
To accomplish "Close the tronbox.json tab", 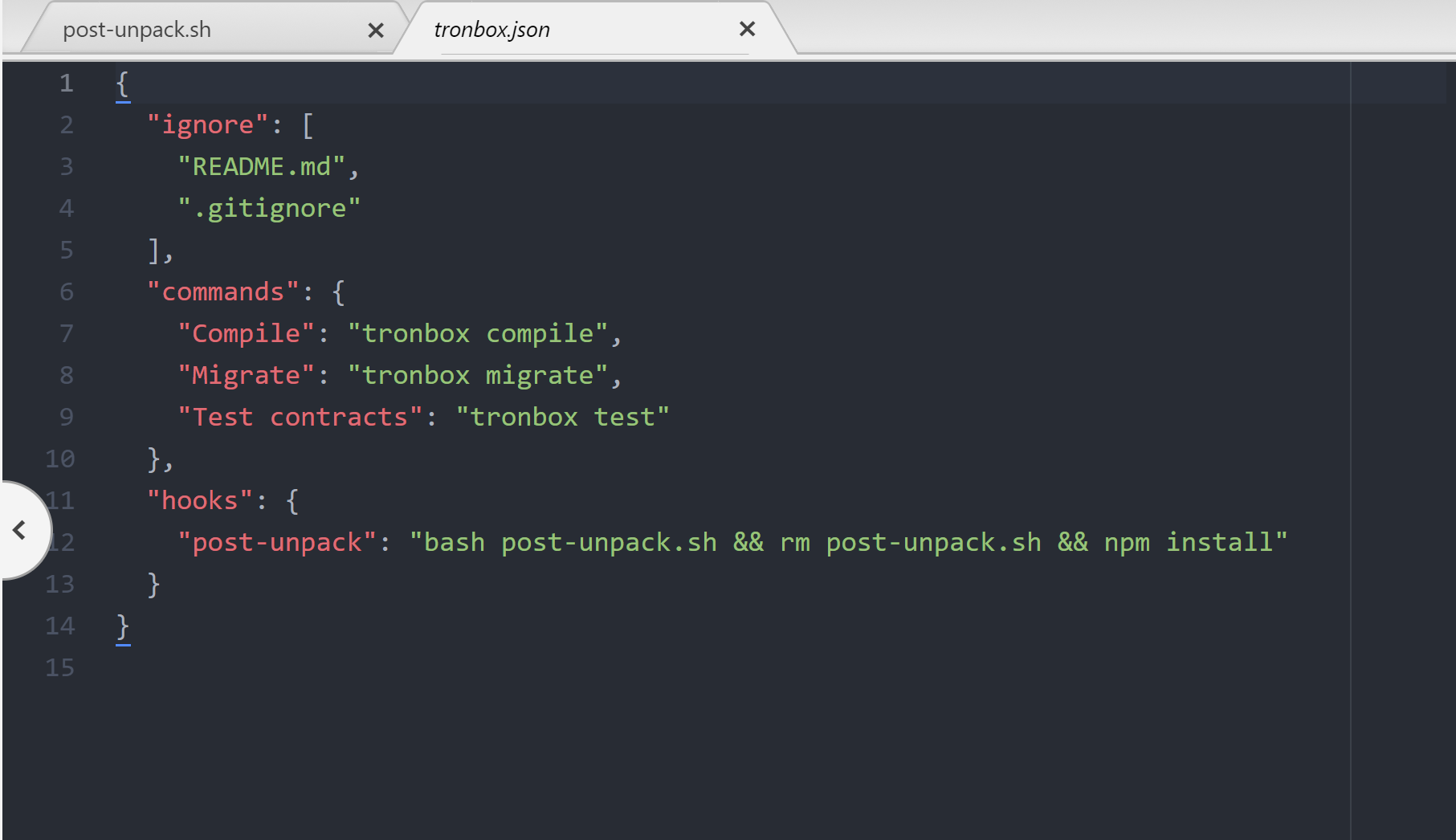I will pyautogui.click(x=746, y=29).
